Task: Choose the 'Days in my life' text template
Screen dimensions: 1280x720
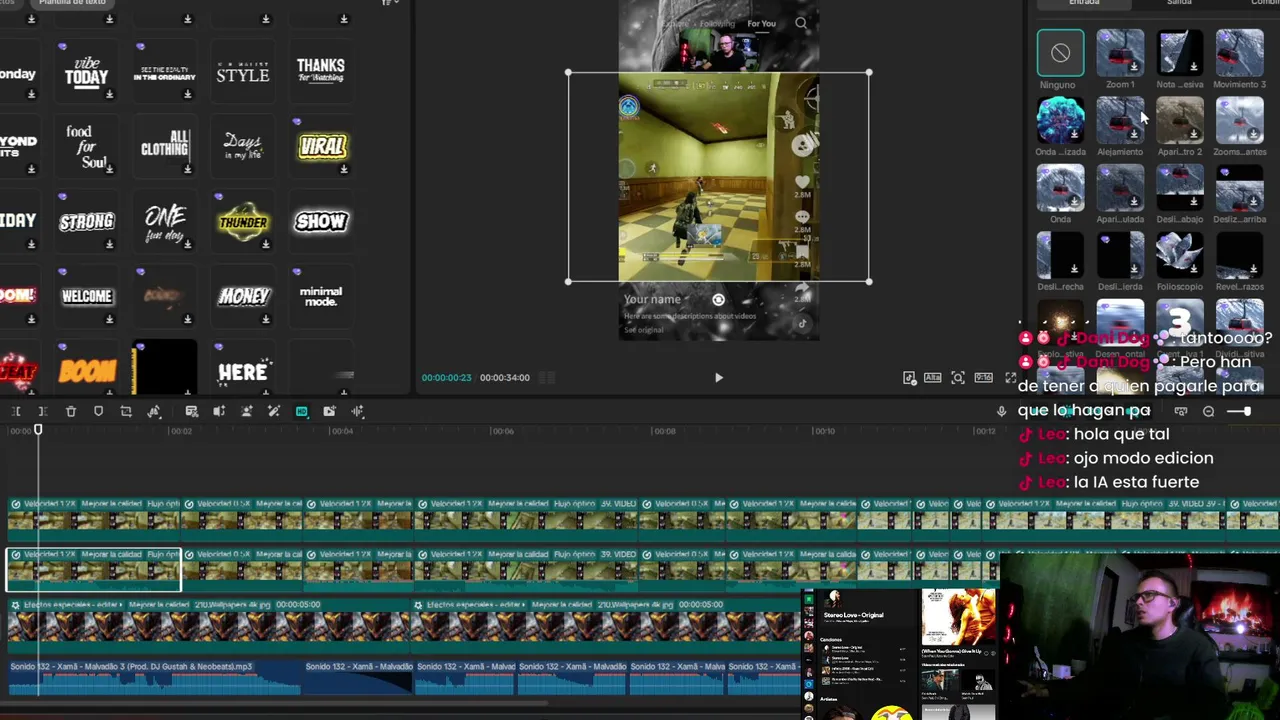Action: pyautogui.click(x=243, y=146)
